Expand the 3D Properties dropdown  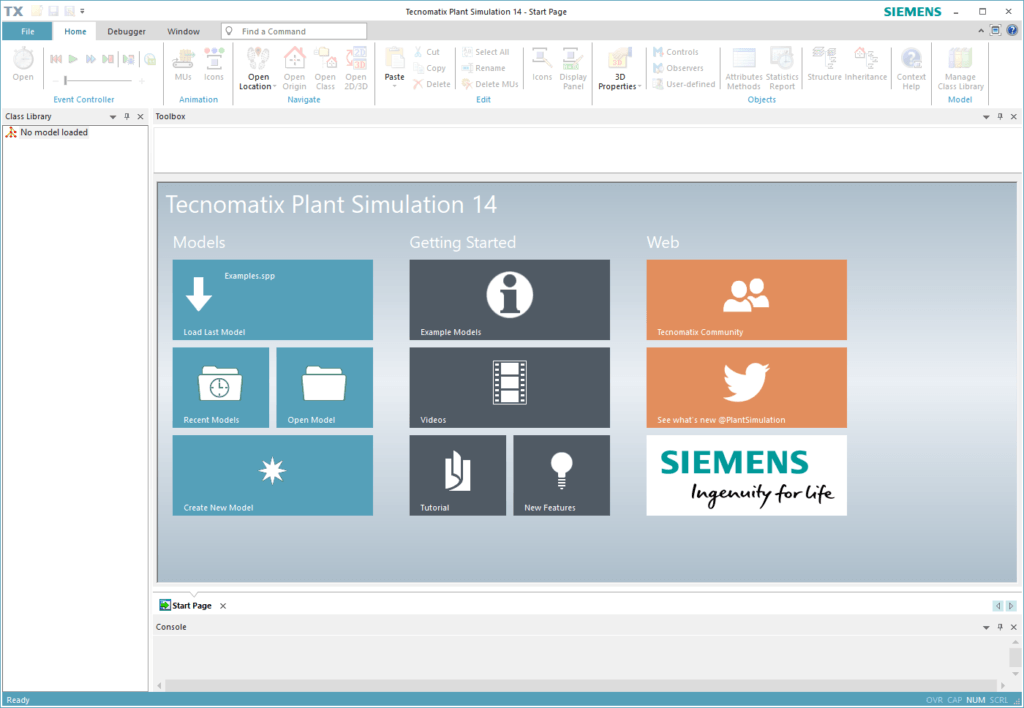[619, 82]
